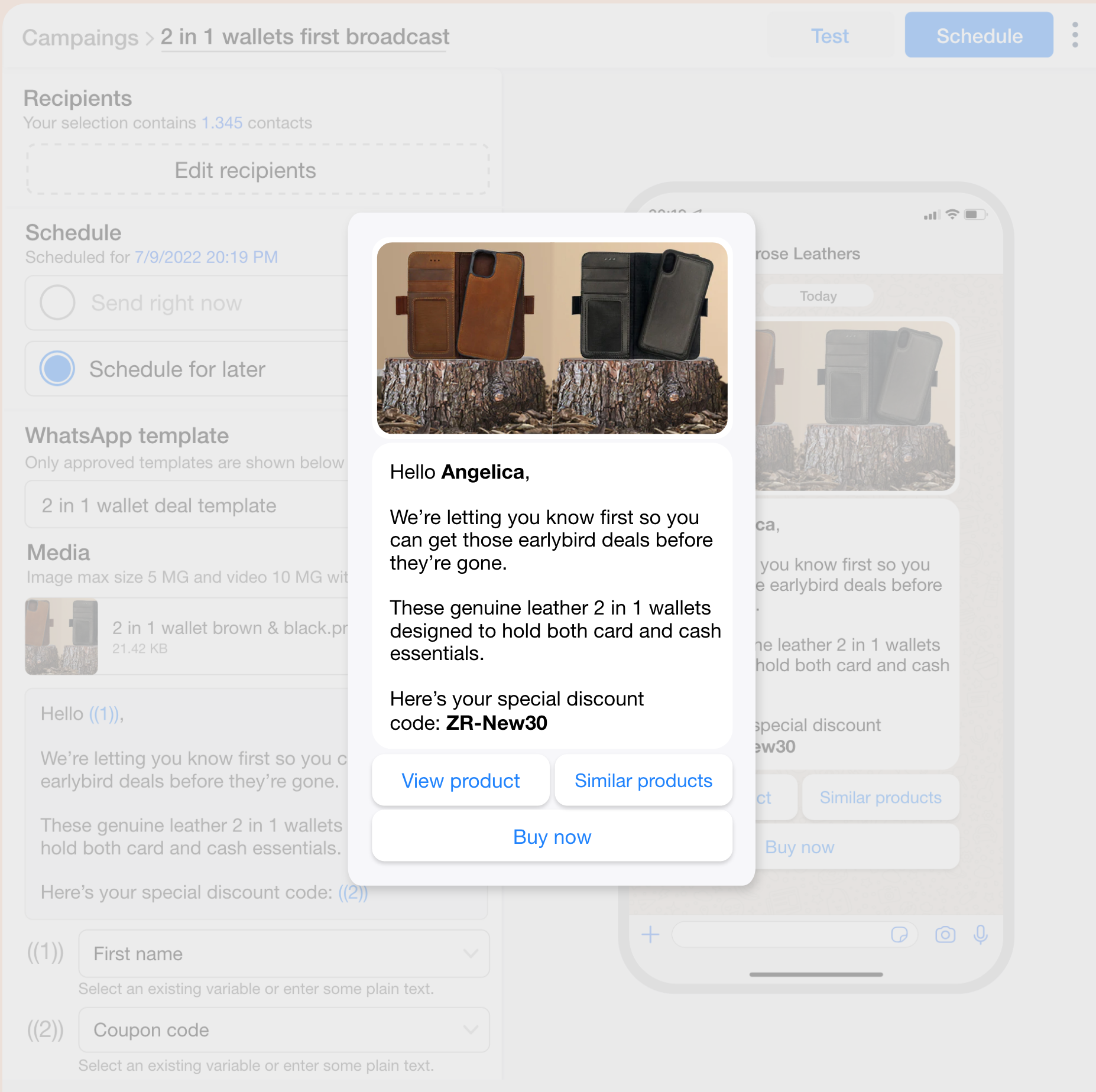The height and width of the screenshot is (1092, 1096).
Task: Click the discount code ZR-New30 in popup
Action: click(497, 723)
